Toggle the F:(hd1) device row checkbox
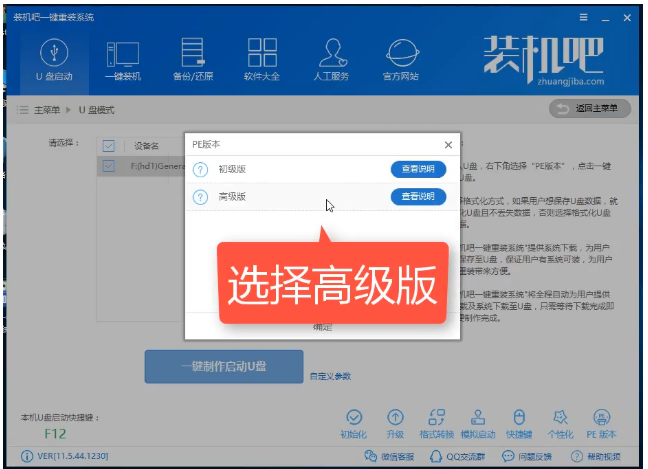 109,166
